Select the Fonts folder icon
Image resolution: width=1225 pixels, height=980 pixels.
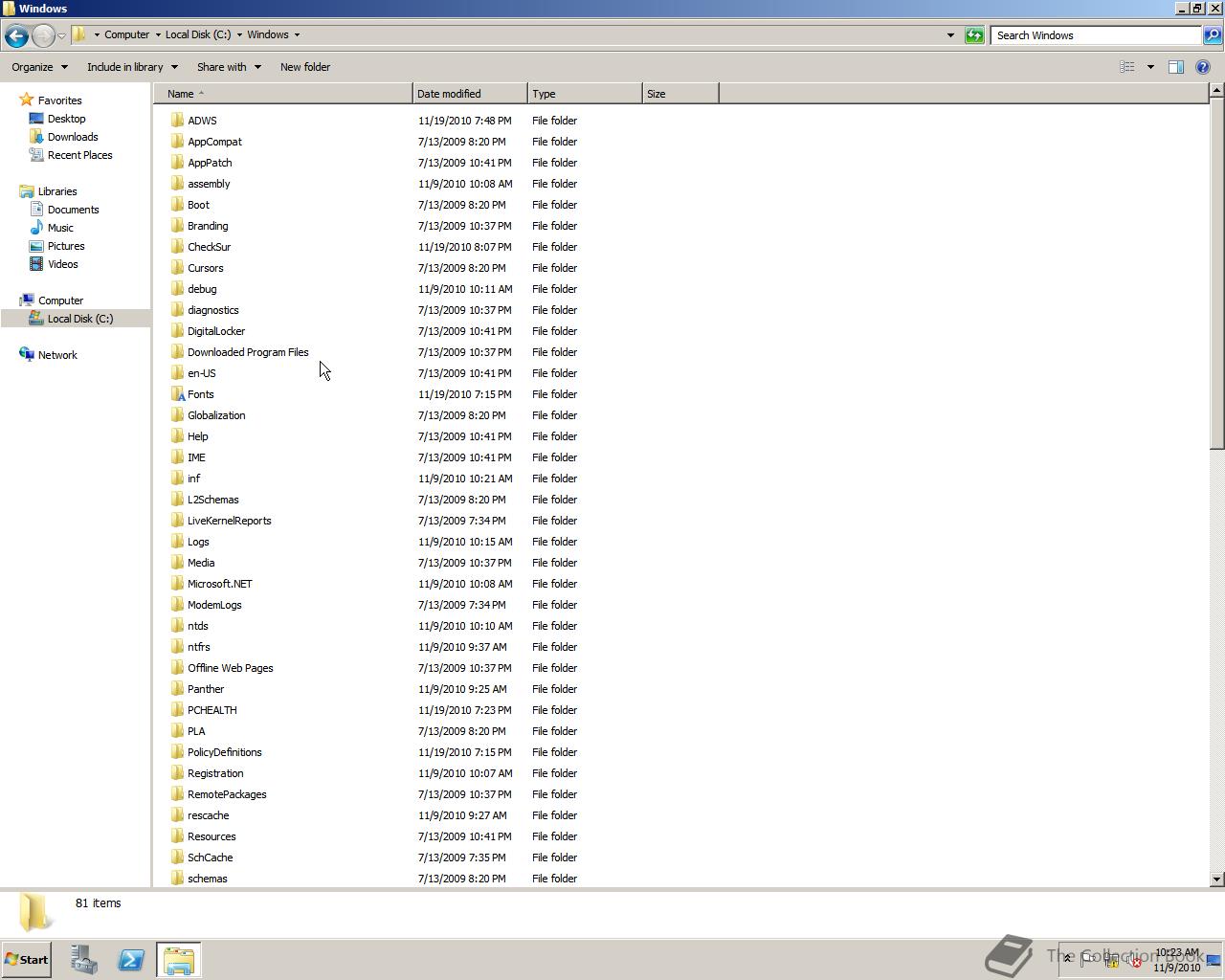pyautogui.click(x=177, y=394)
